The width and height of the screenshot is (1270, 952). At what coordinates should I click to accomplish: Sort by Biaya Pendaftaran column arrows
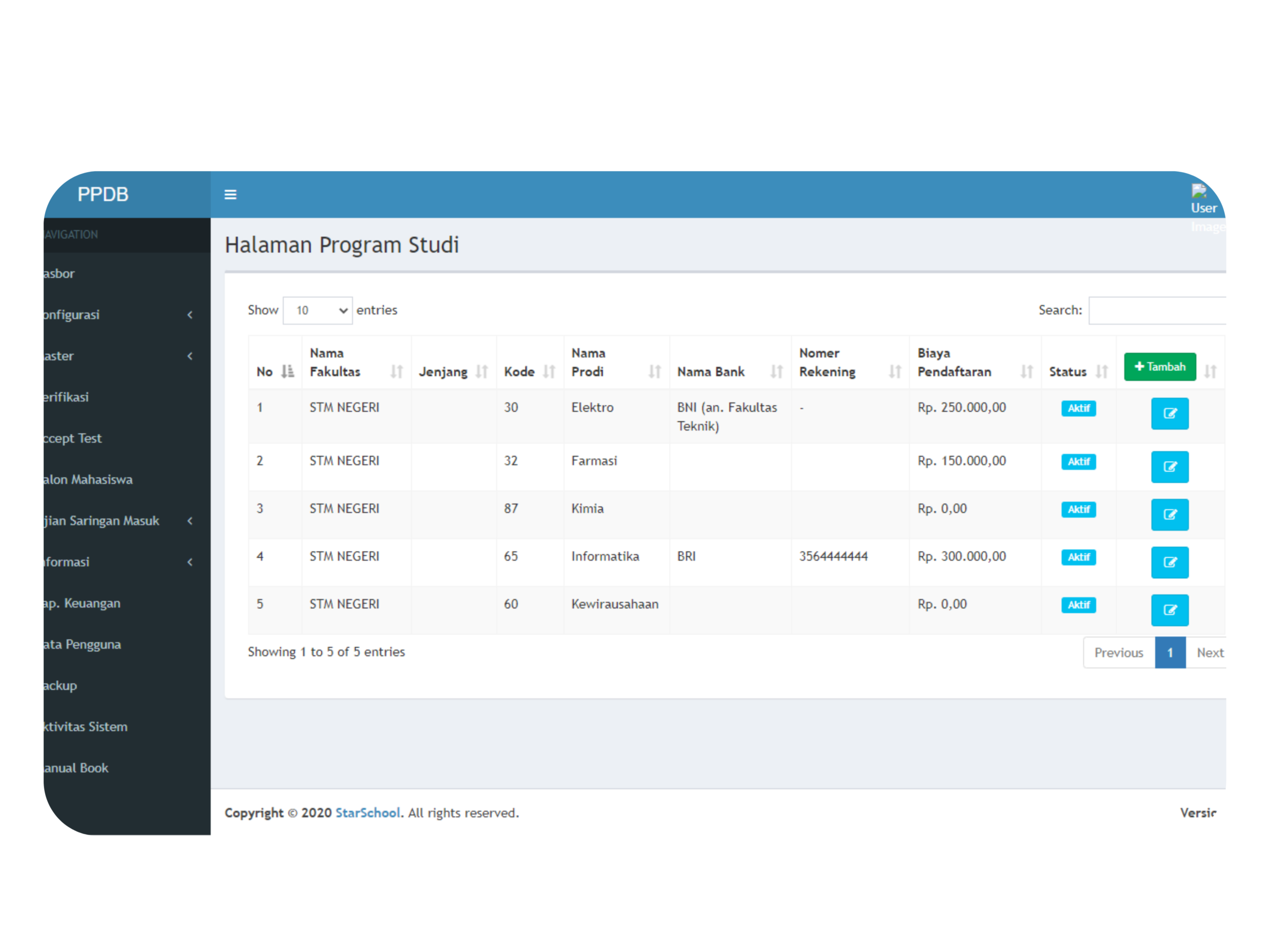[x=1026, y=371]
